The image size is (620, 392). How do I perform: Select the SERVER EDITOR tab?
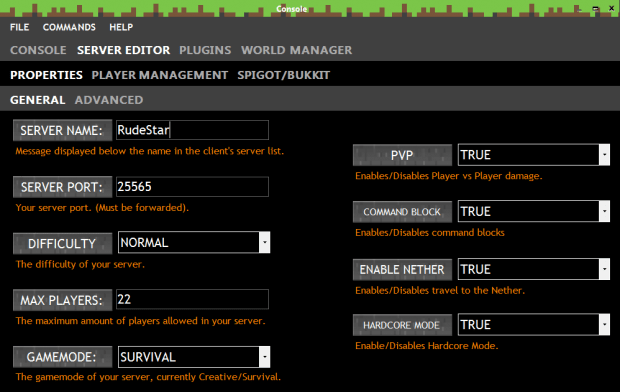pyautogui.click(x=123, y=50)
